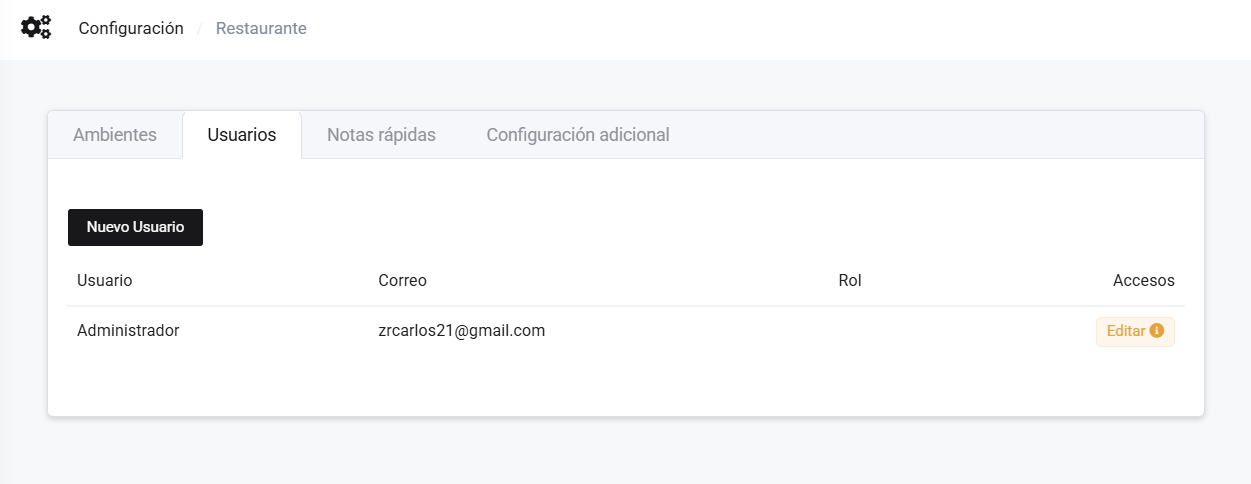Screen dimensions: 1251x484
Task: Click the Editar button for Administrador
Action: 1126,331
